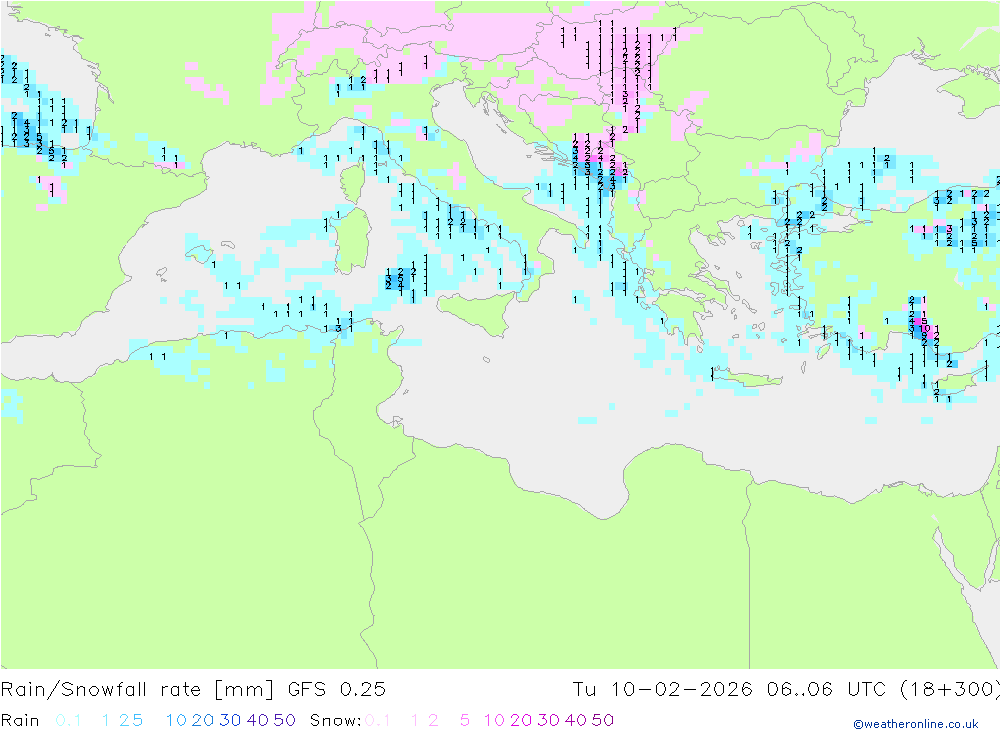The width and height of the screenshot is (1000, 733).
Task: Select the Rain legend value 10
Action: coord(176,720)
